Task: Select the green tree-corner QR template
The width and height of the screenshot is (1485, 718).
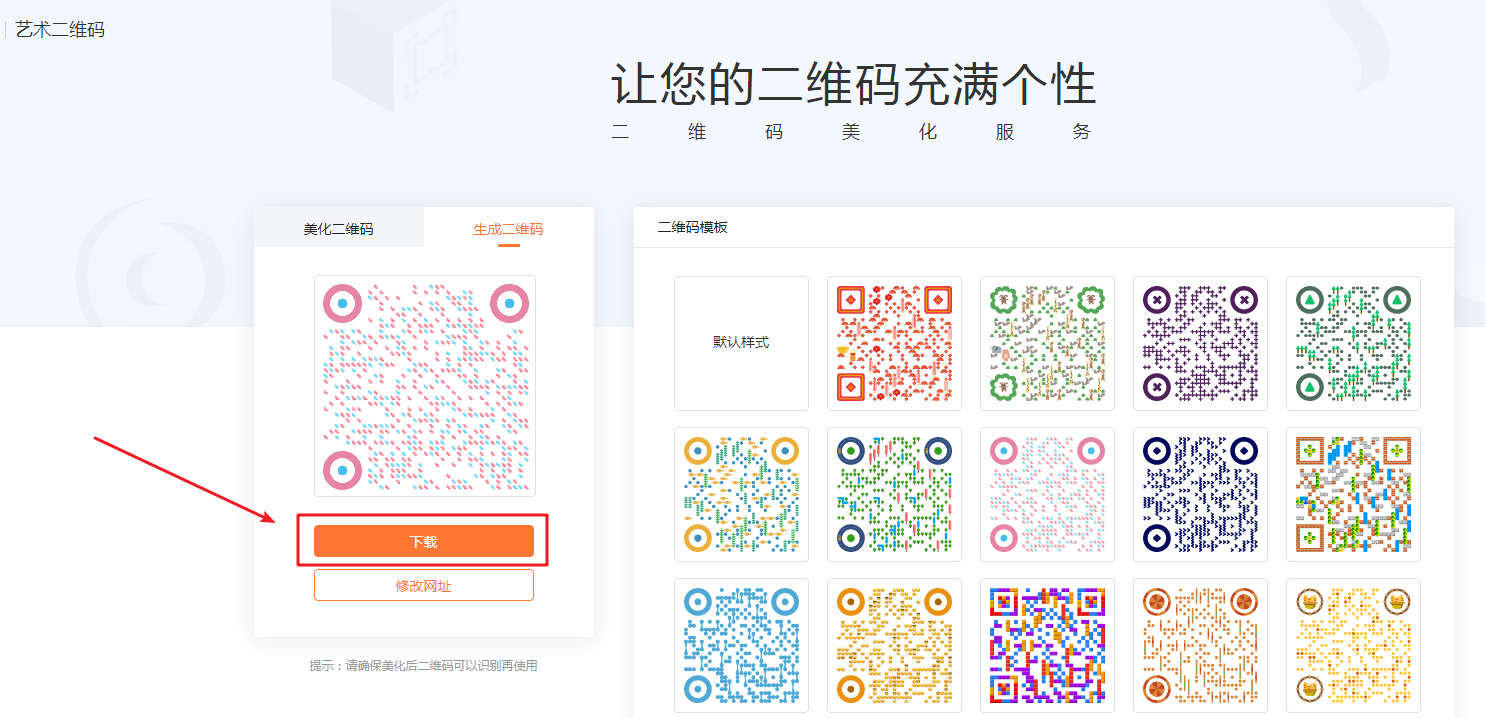Action: (1353, 343)
